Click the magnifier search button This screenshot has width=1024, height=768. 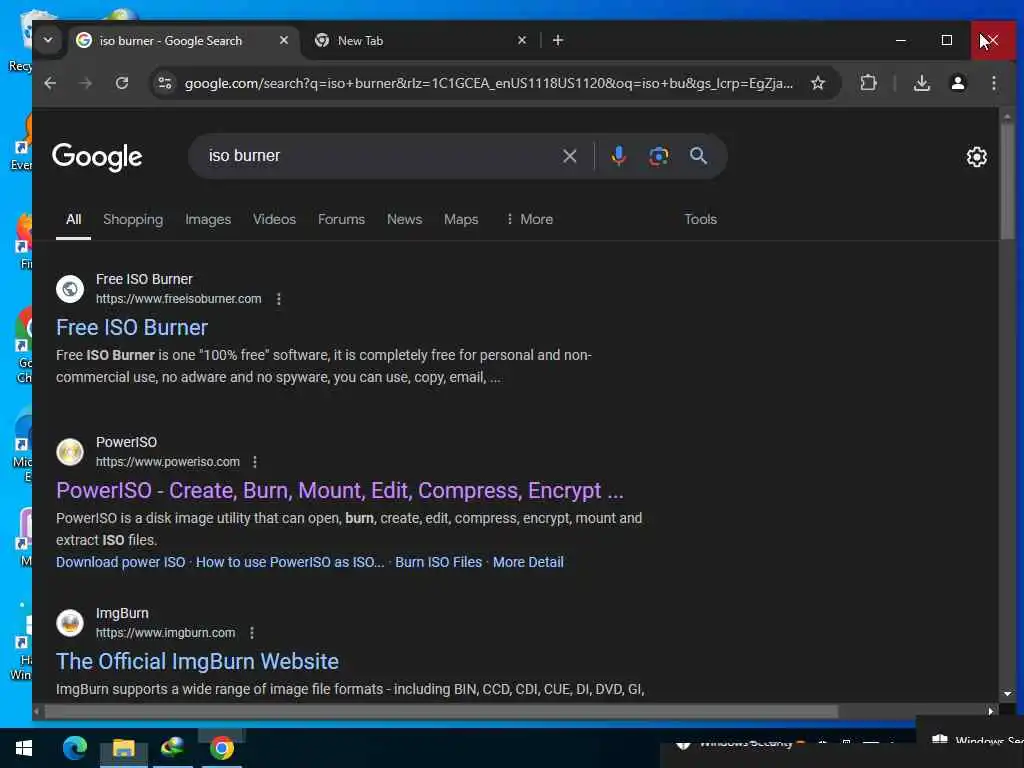[x=698, y=156]
